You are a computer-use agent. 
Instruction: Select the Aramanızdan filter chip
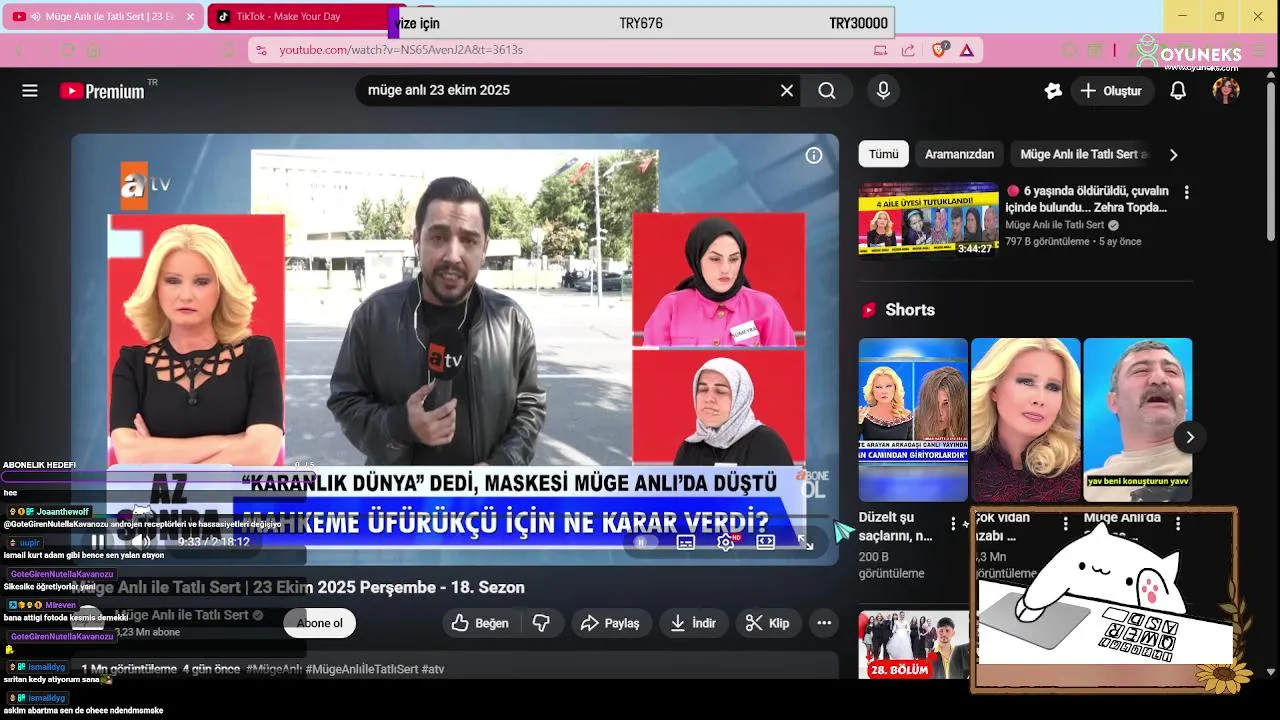click(959, 154)
